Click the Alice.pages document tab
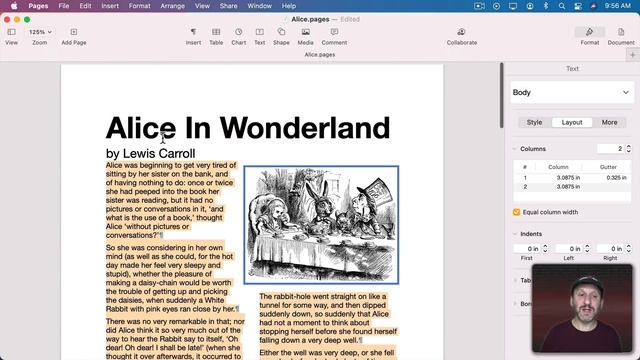Viewport: 640px width, 360px height. pyautogui.click(x=320, y=55)
